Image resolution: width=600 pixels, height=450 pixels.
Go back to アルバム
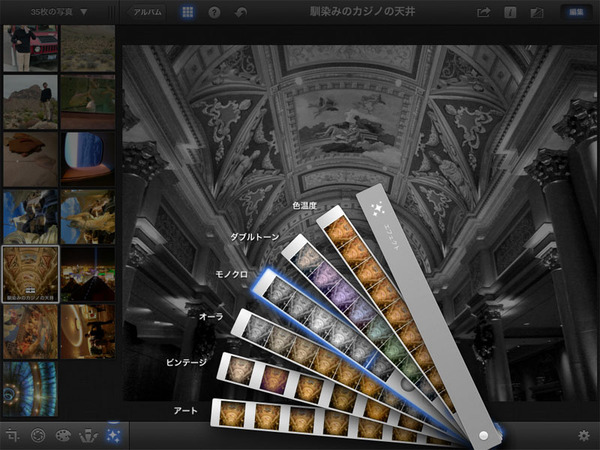[147, 12]
